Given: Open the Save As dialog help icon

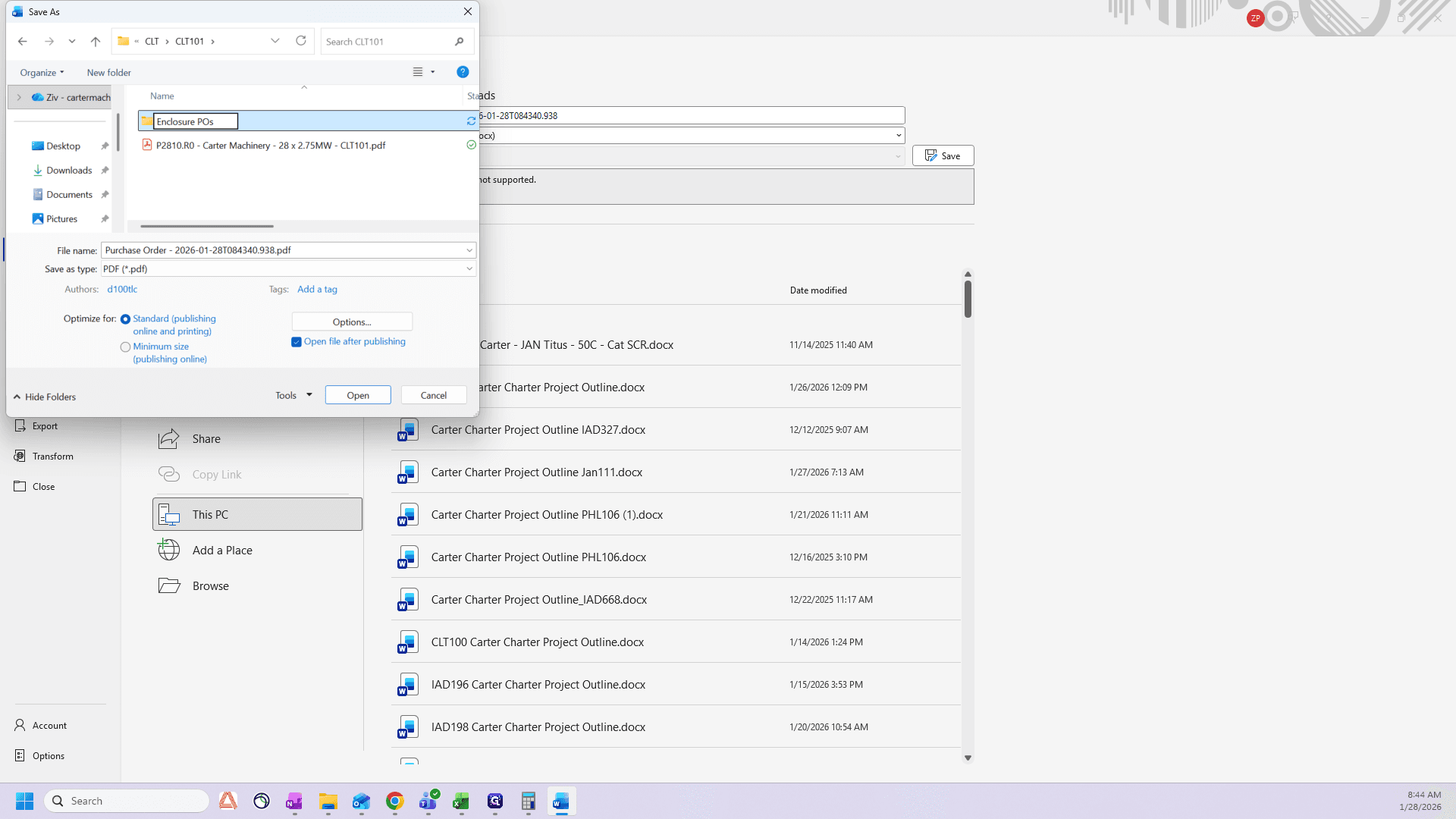Looking at the screenshot, I should 463,72.
